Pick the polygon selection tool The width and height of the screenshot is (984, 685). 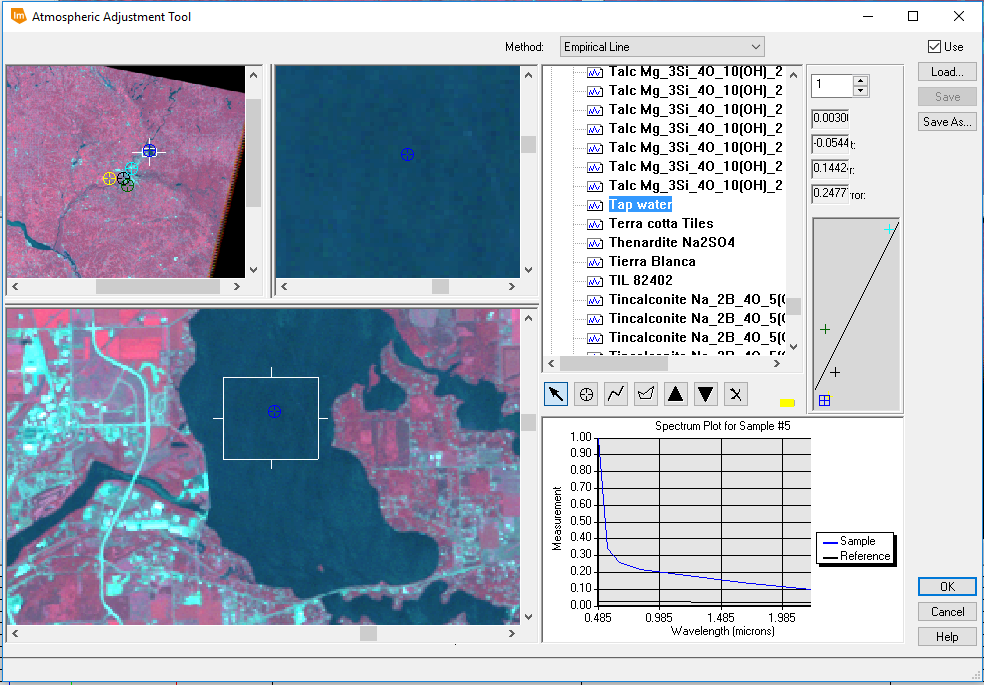645,394
